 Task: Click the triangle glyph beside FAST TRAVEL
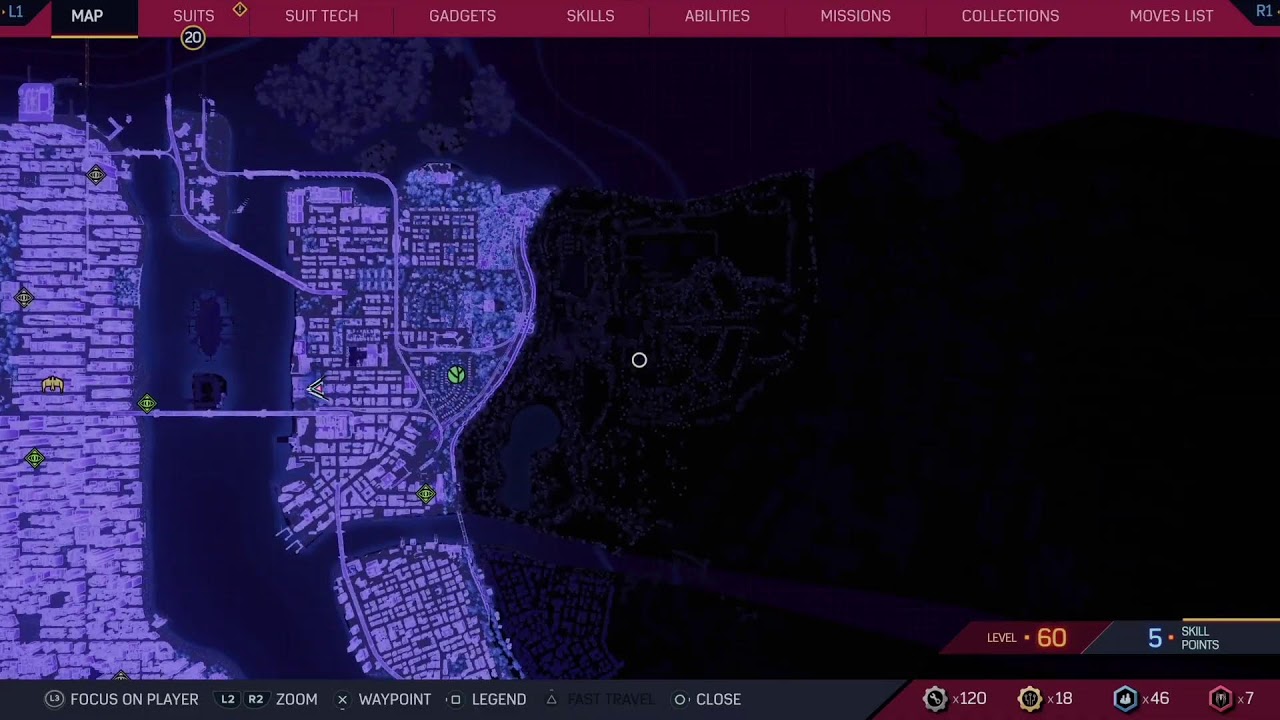[551, 699]
